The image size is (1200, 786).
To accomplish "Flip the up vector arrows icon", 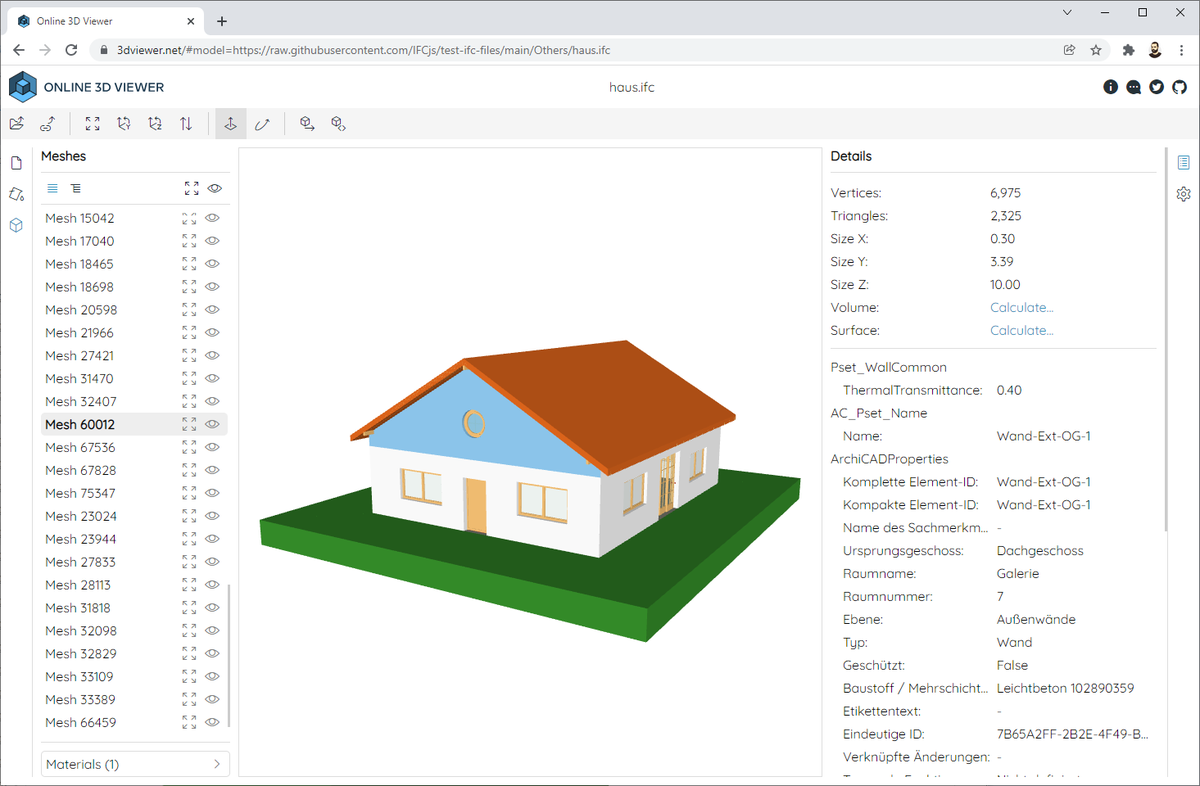I will (x=186, y=124).
